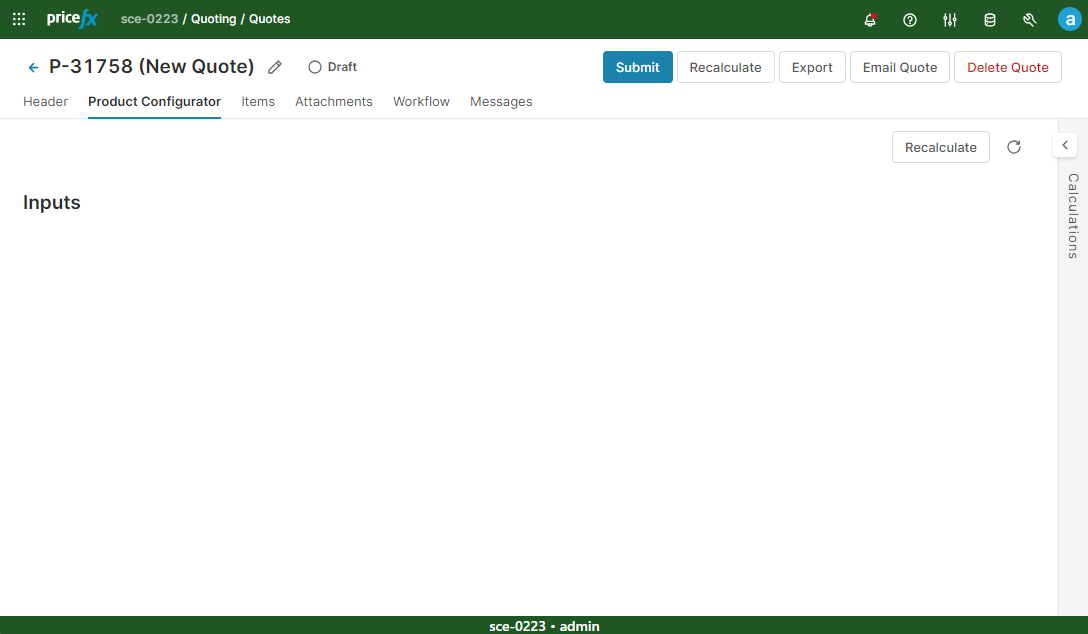Expand the Calculations side panel chevron
The height and width of the screenshot is (634, 1088).
pos(1065,145)
